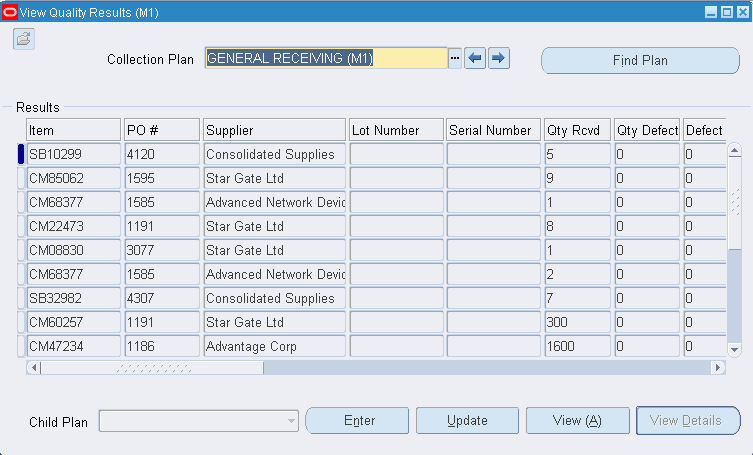The width and height of the screenshot is (753, 455).
Task: Click the item cell CM47234
Action: [73, 346]
